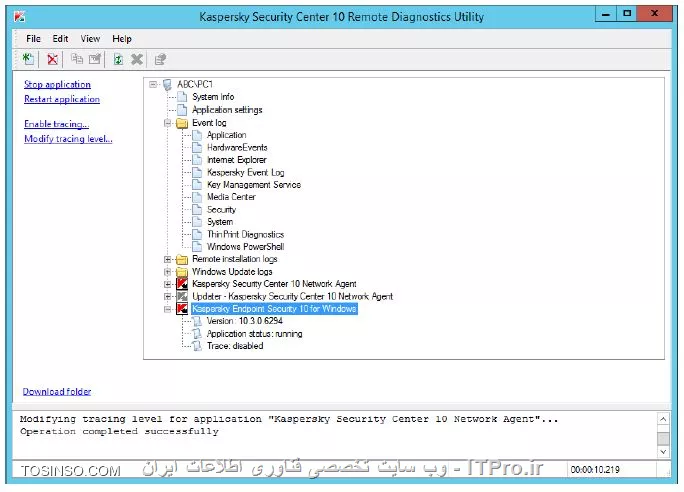Click the grayed copy toolbar icon

tap(77, 59)
